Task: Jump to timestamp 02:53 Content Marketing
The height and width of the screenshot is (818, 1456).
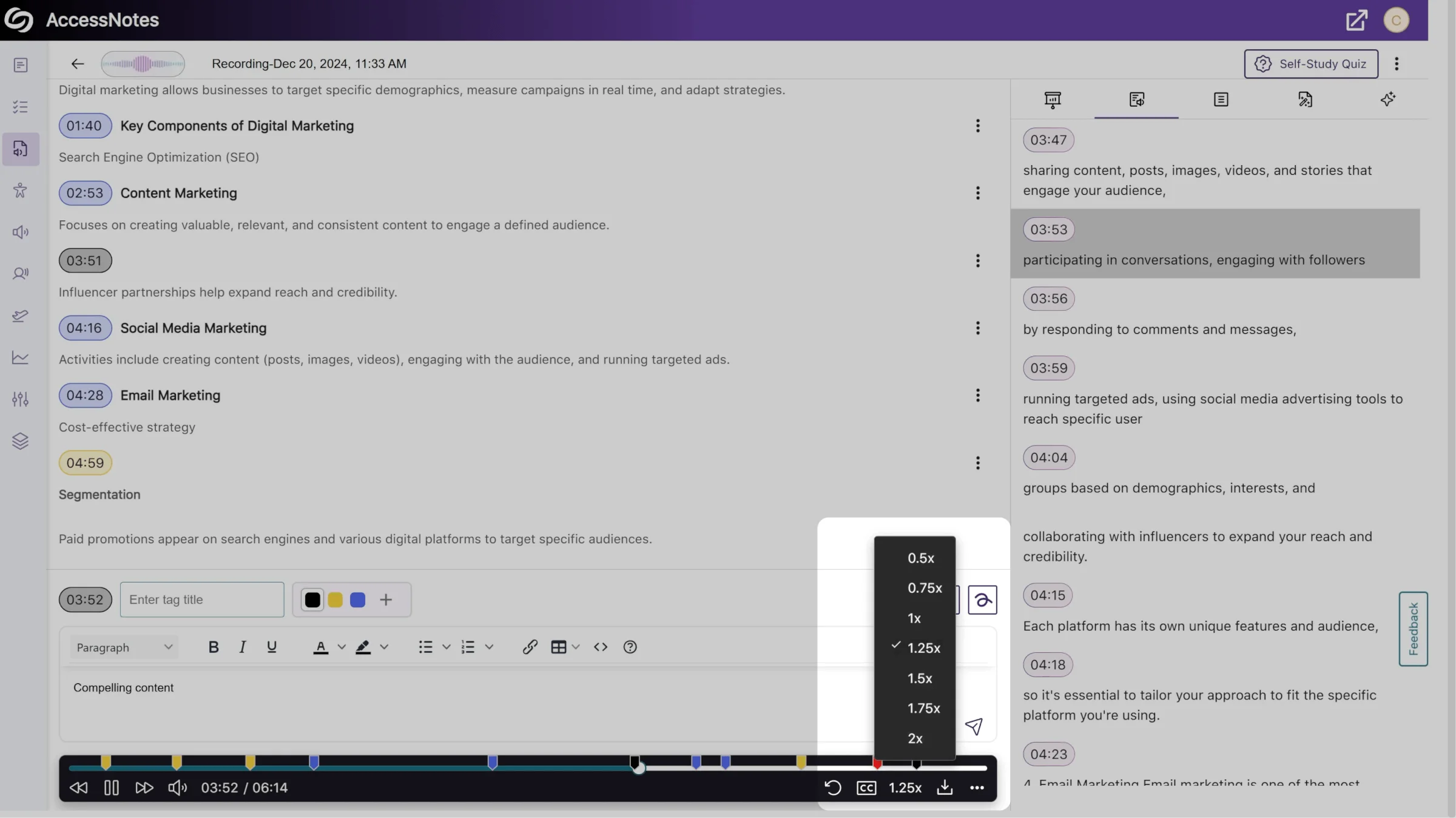Action: click(85, 193)
